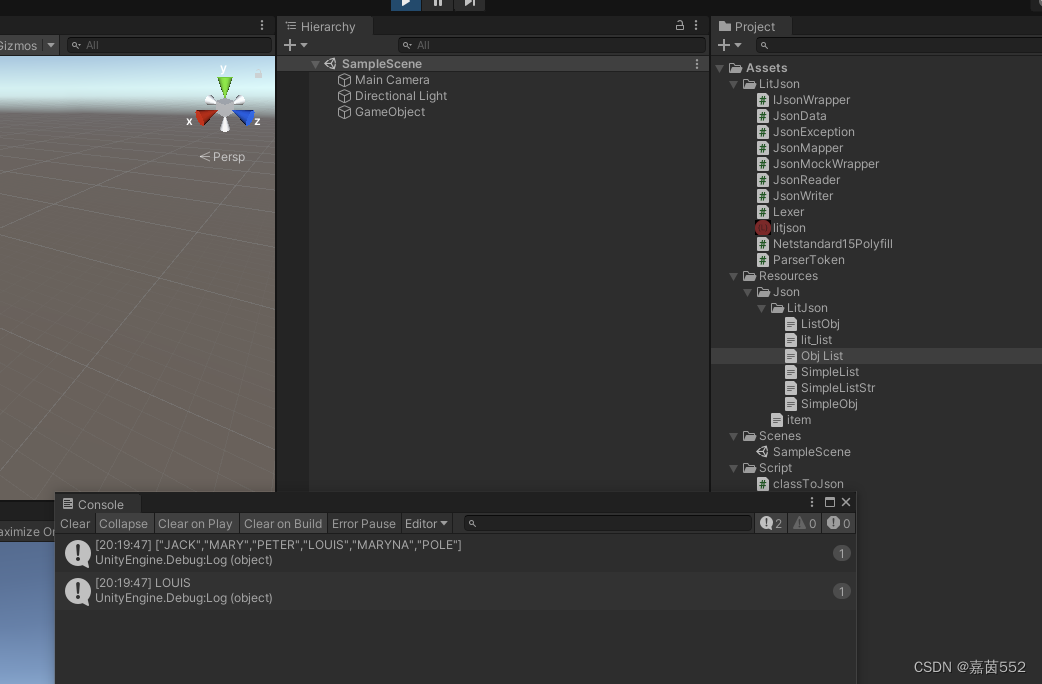Switch to the Project tab
The height and width of the screenshot is (684, 1042).
click(x=752, y=27)
